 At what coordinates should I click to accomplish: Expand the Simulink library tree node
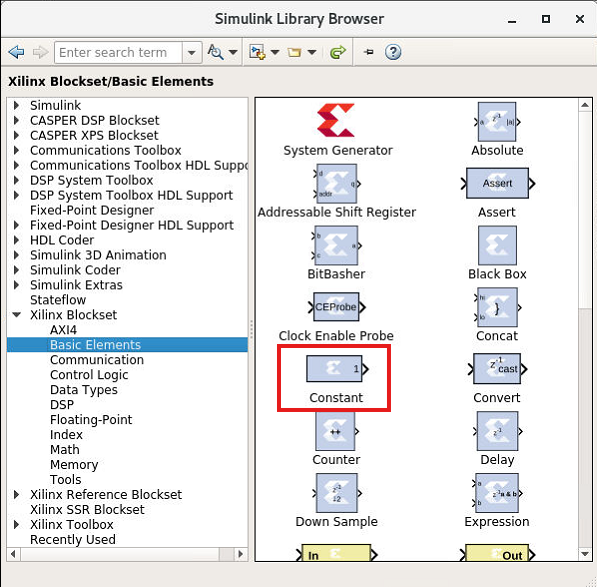coord(16,105)
